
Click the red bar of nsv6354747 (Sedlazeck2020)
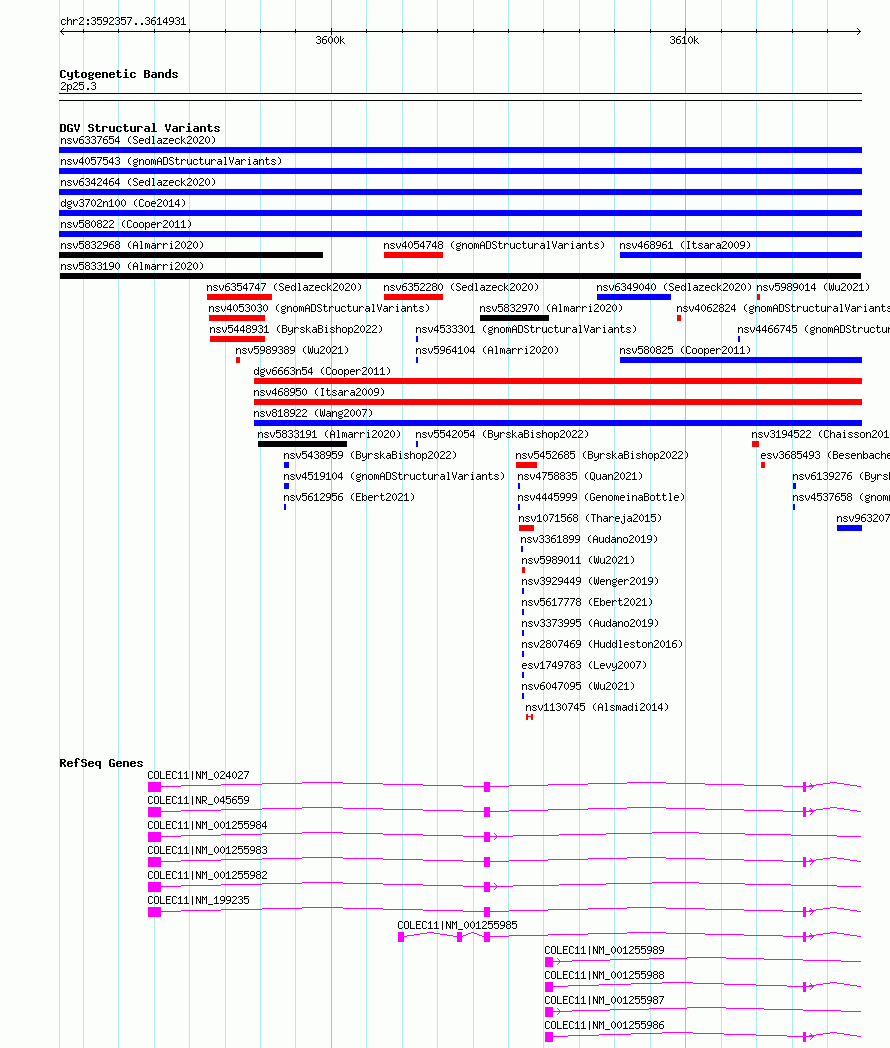click(x=239, y=297)
